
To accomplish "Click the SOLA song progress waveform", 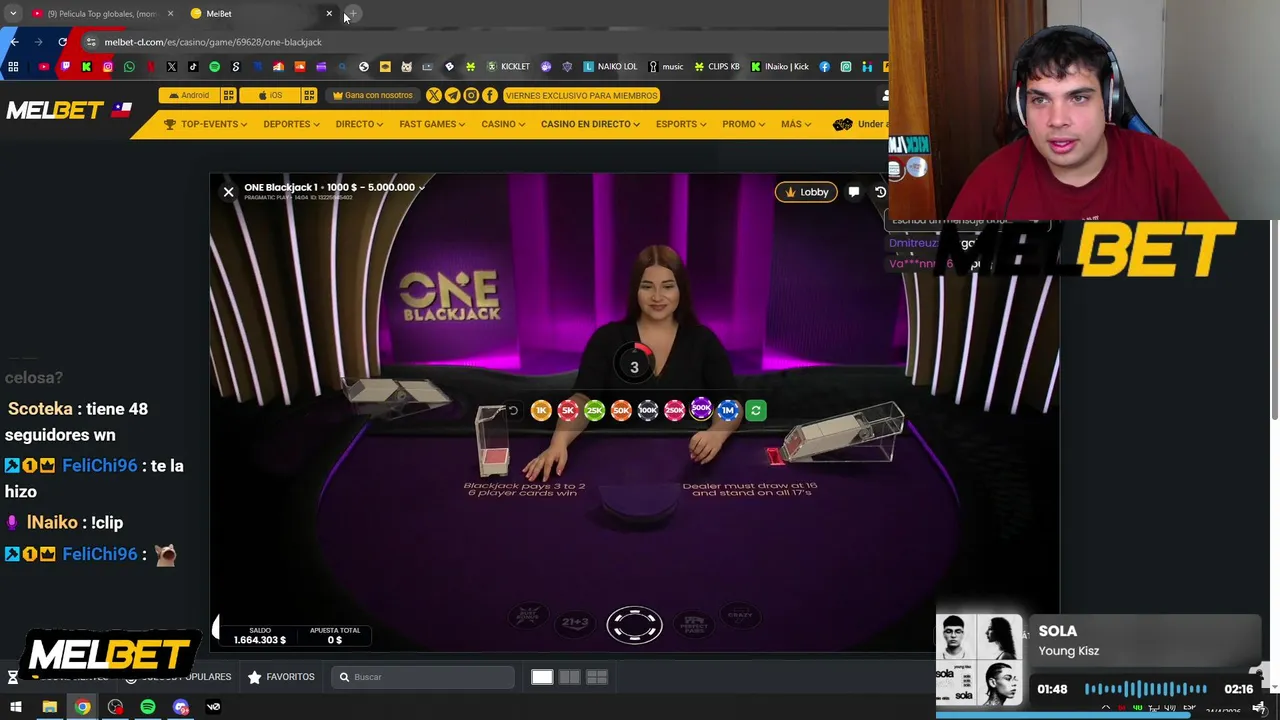I will click(1146, 689).
